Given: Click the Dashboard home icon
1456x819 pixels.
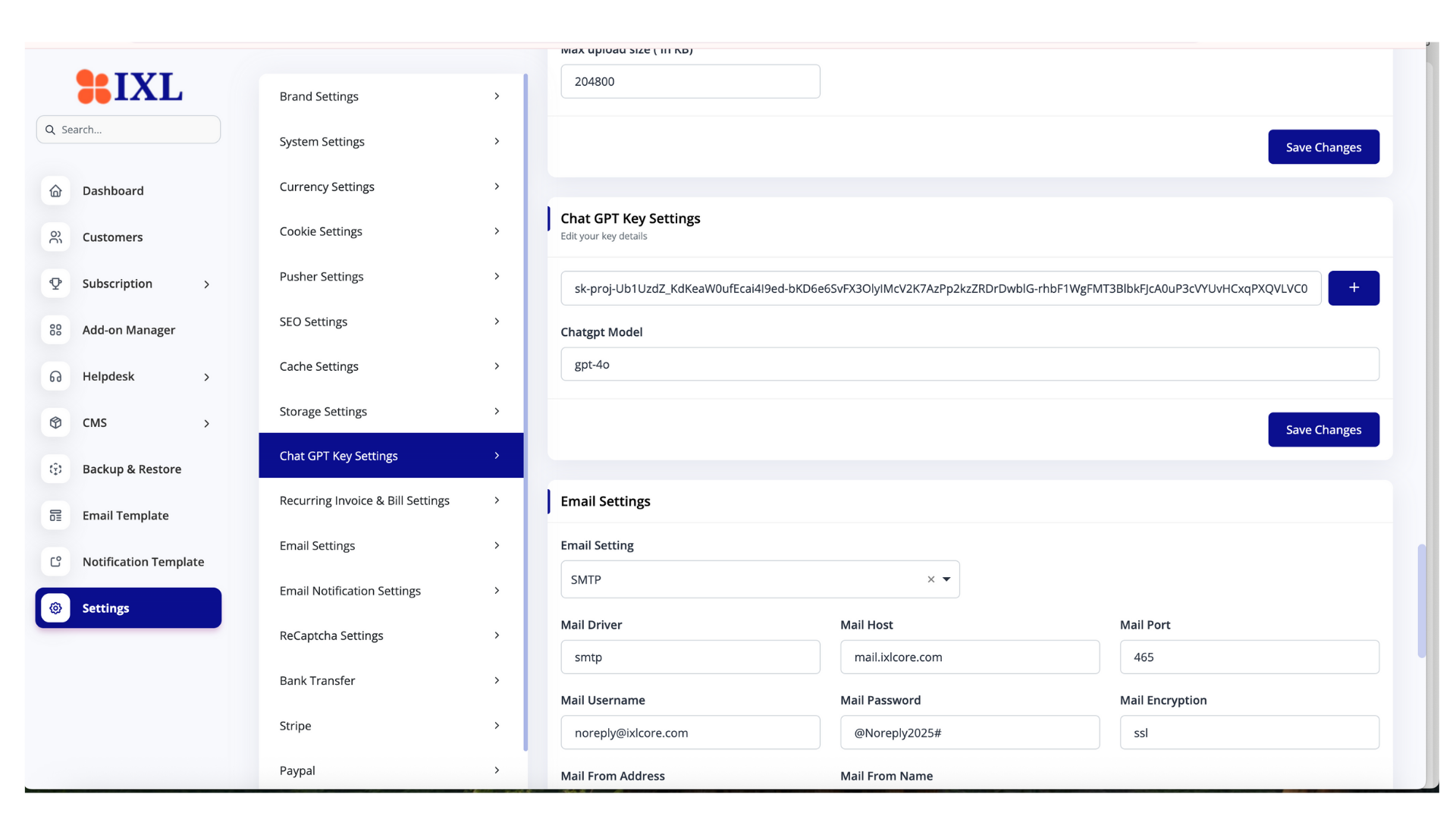Looking at the screenshot, I should [x=55, y=191].
